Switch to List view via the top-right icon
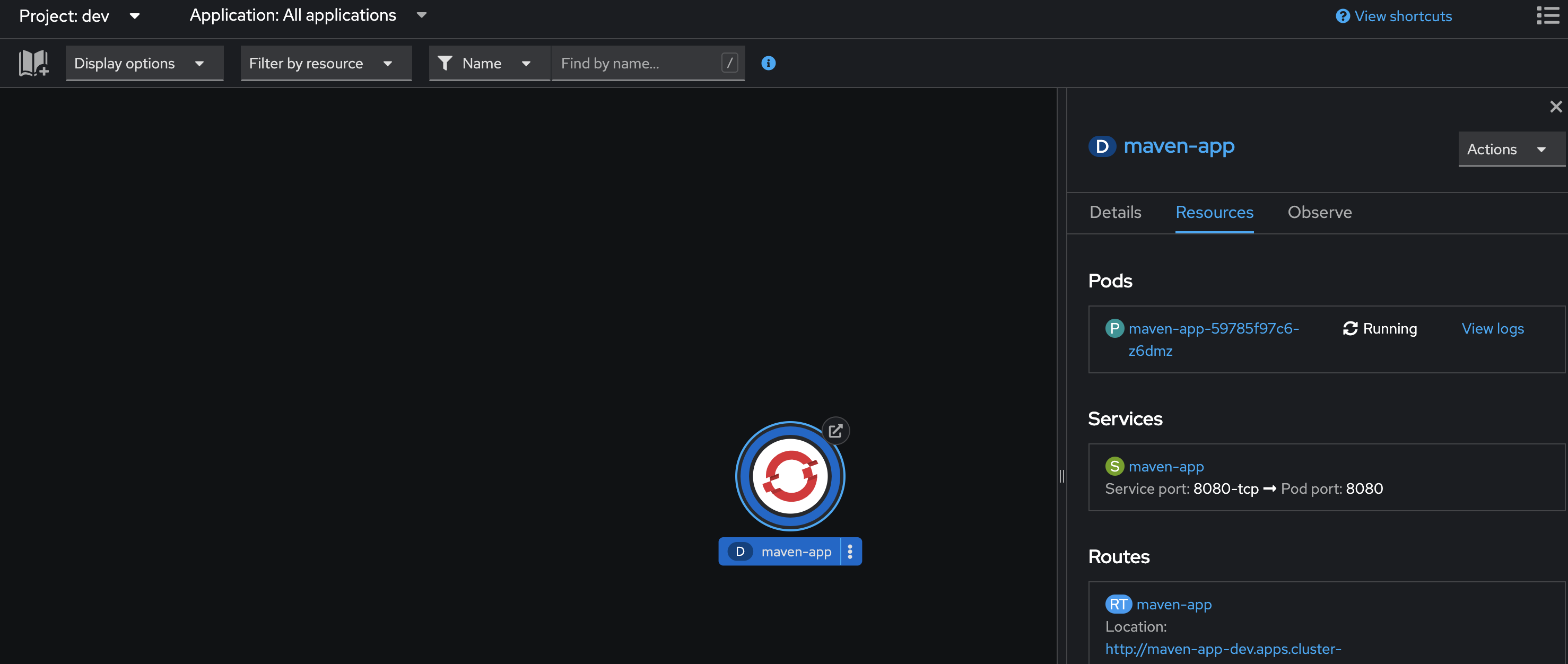This screenshot has height=664, width=1568. (1548, 15)
